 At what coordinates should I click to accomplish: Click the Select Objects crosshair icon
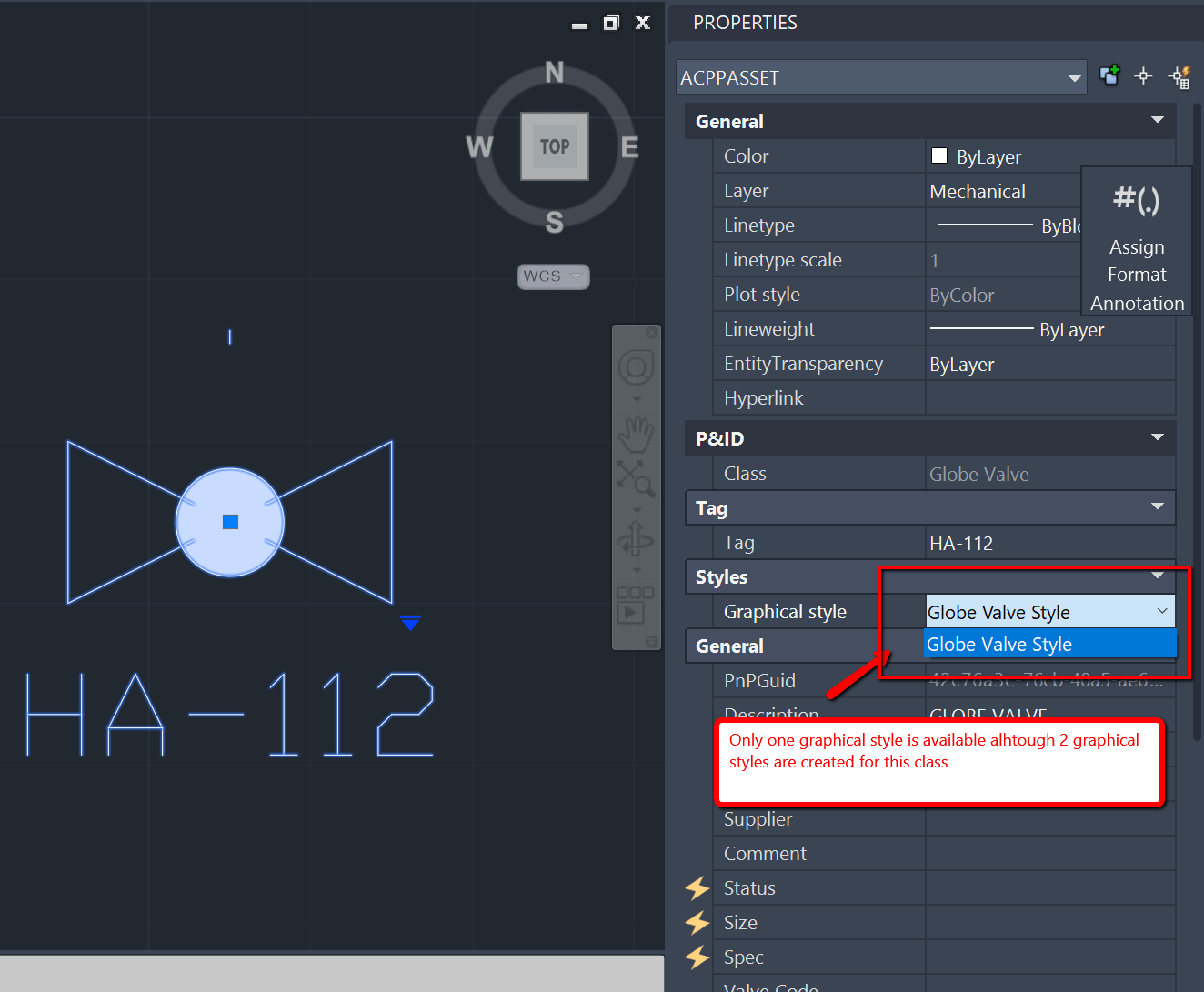[1144, 76]
